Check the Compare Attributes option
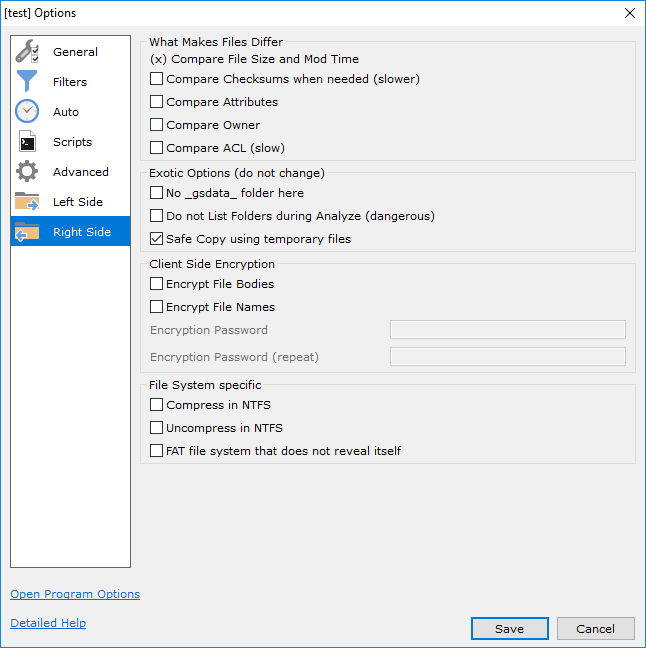Viewport: 646px width, 648px height. tap(156, 102)
